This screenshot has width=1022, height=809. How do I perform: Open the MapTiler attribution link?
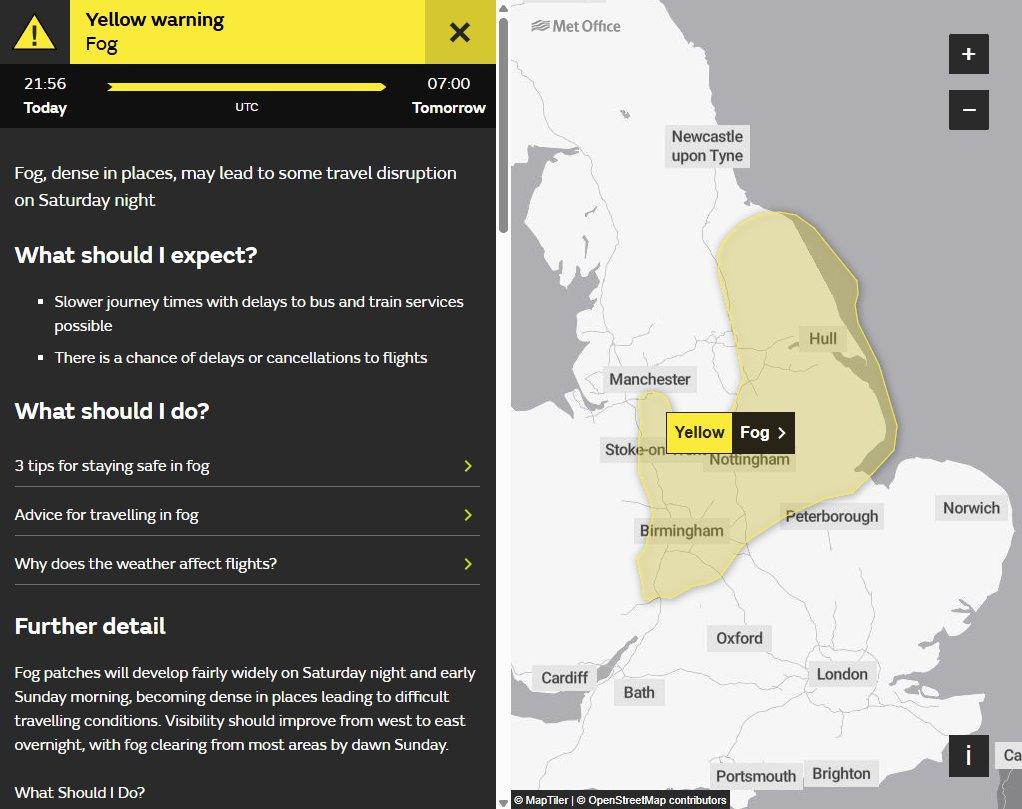pyautogui.click(x=541, y=800)
